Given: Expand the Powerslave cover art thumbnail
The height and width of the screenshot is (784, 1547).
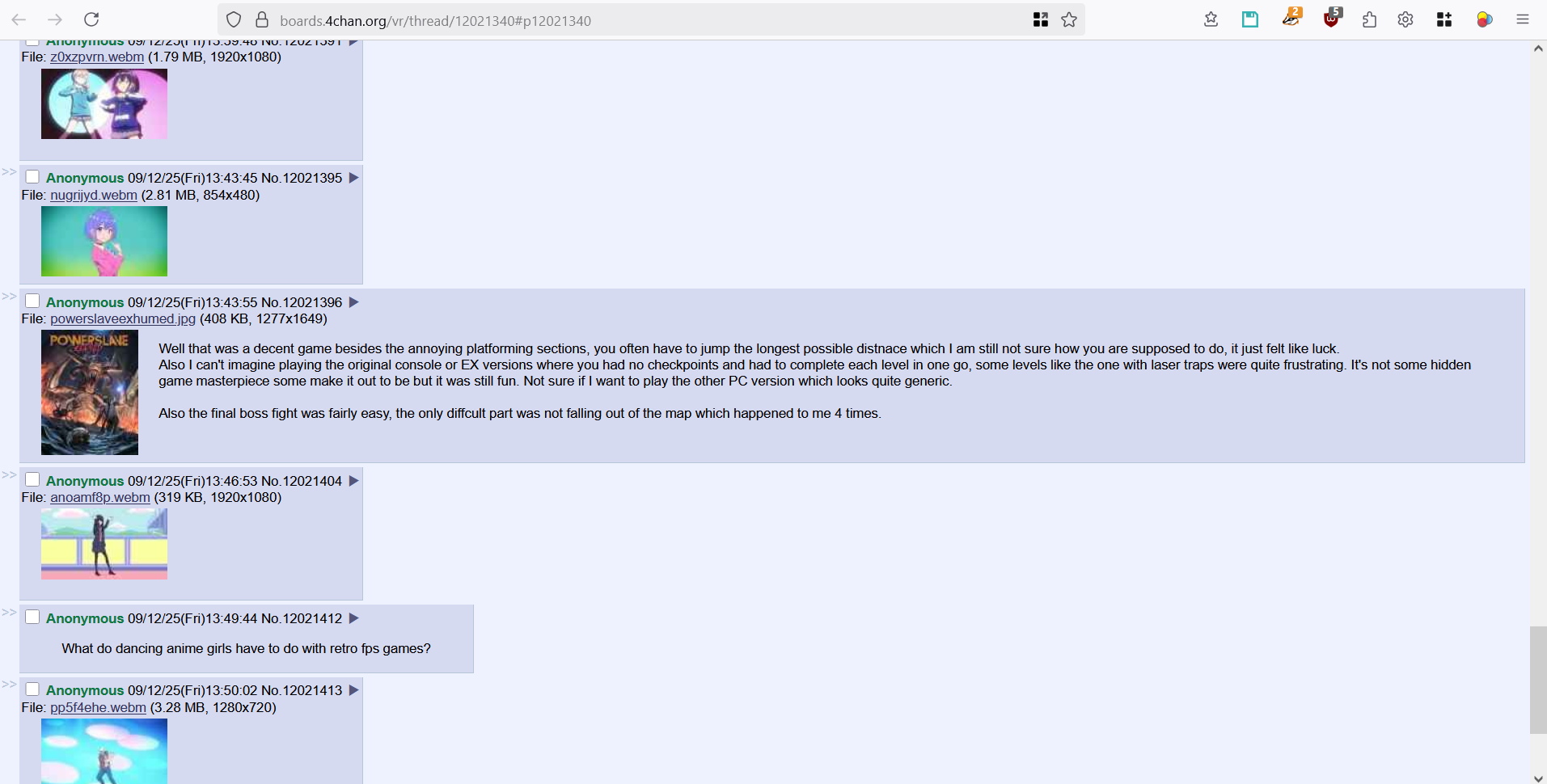Looking at the screenshot, I should coord(90,392).
